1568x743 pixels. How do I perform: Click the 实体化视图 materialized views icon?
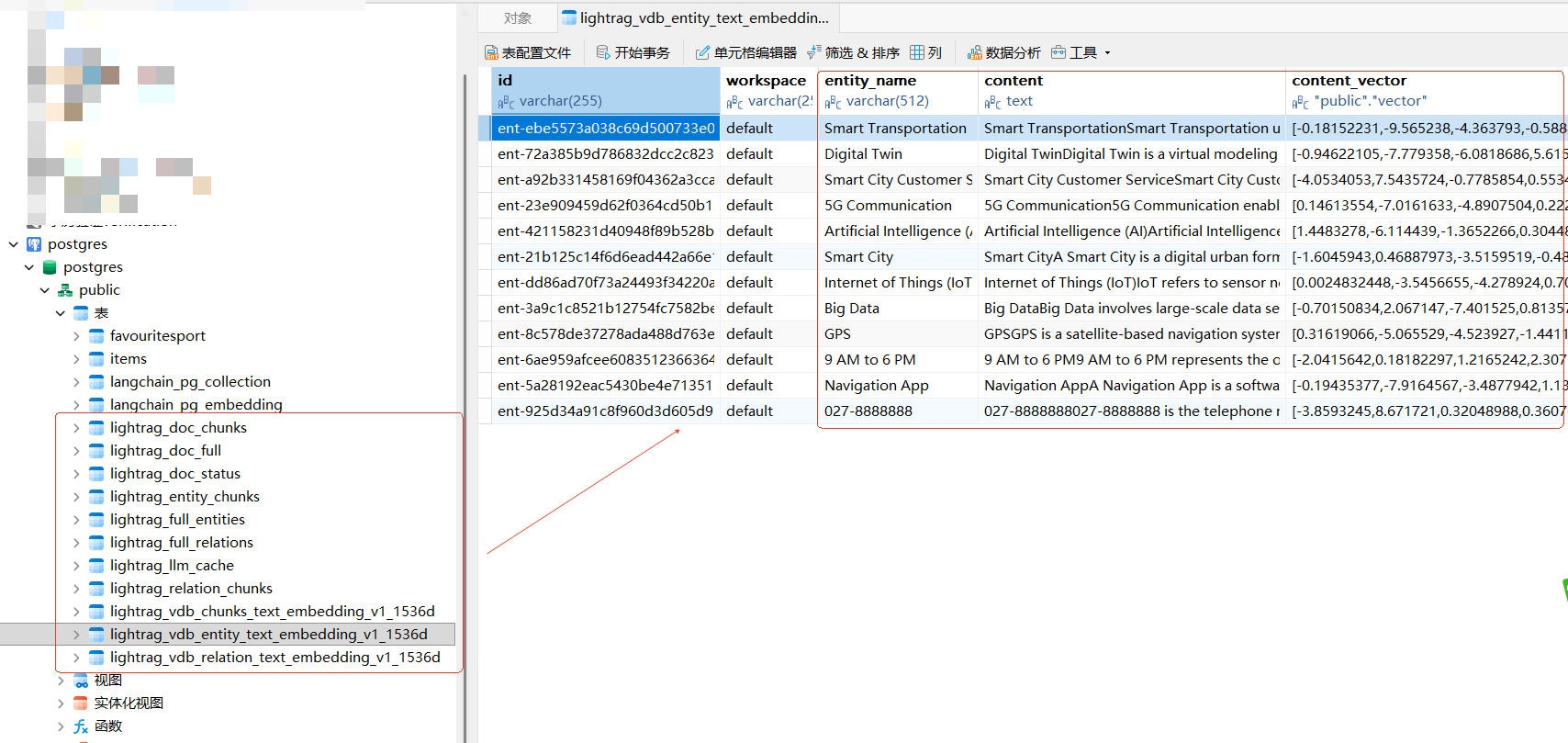pos(81,704)
